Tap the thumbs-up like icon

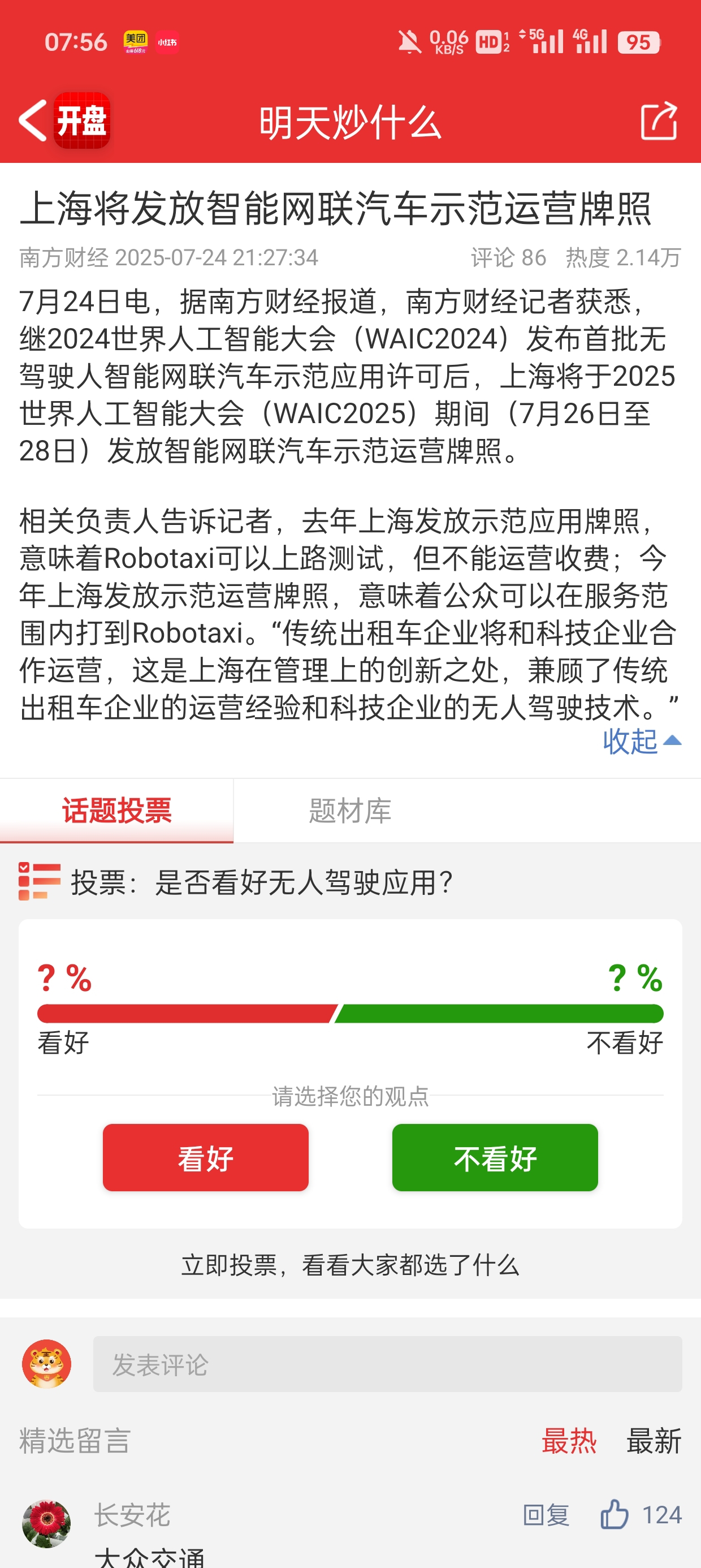click(x=615, y=1514)
